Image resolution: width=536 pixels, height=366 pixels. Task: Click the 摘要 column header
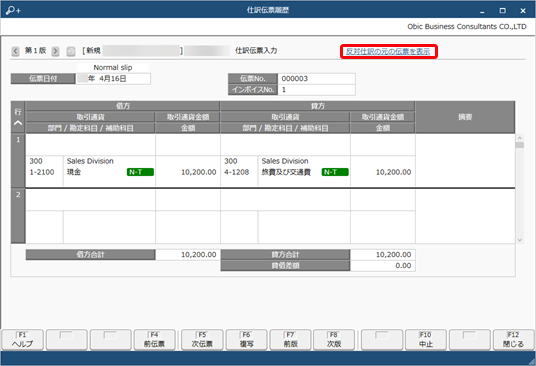point(465,117)
